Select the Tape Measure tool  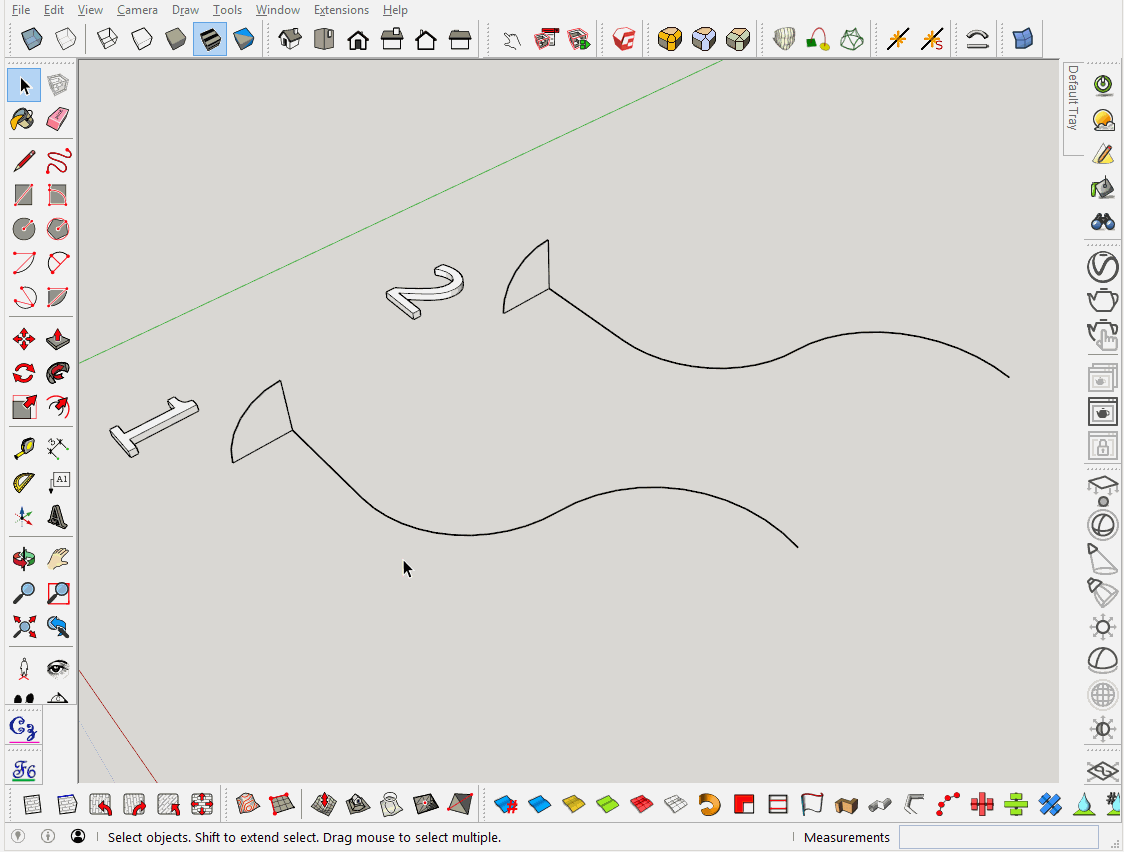(x=23, y=448)
